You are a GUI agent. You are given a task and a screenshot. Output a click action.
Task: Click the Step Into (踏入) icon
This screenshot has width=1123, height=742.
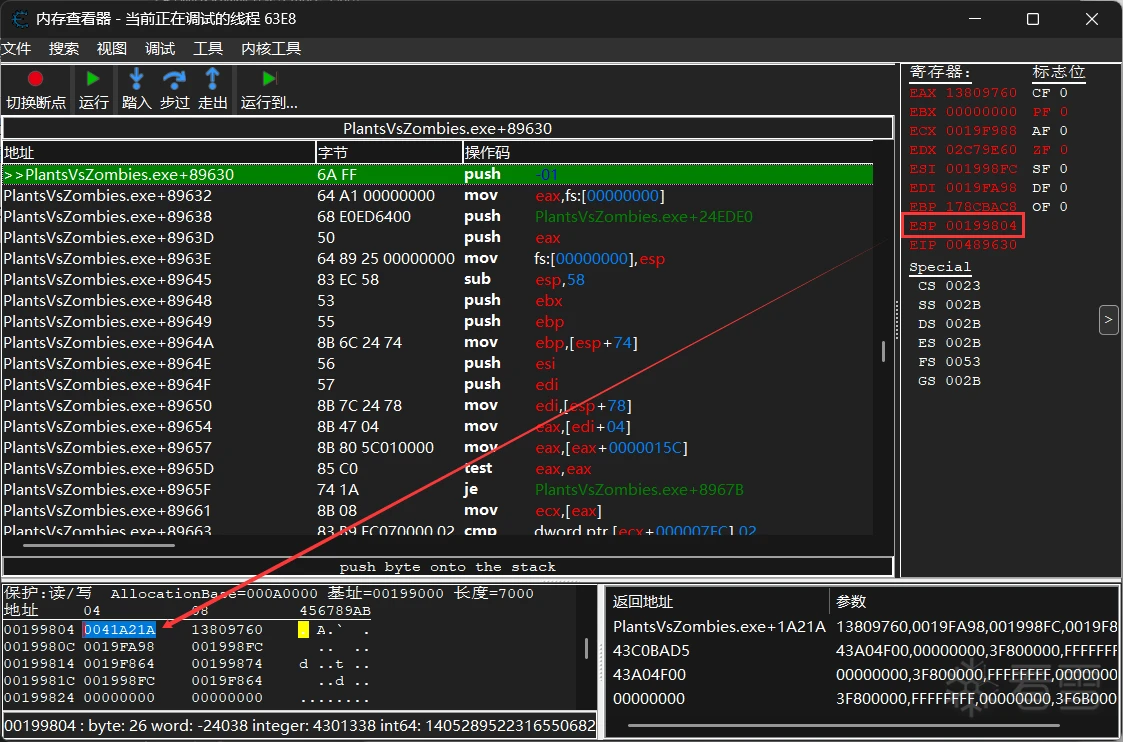pyautogui.click(x=136, y=79)
